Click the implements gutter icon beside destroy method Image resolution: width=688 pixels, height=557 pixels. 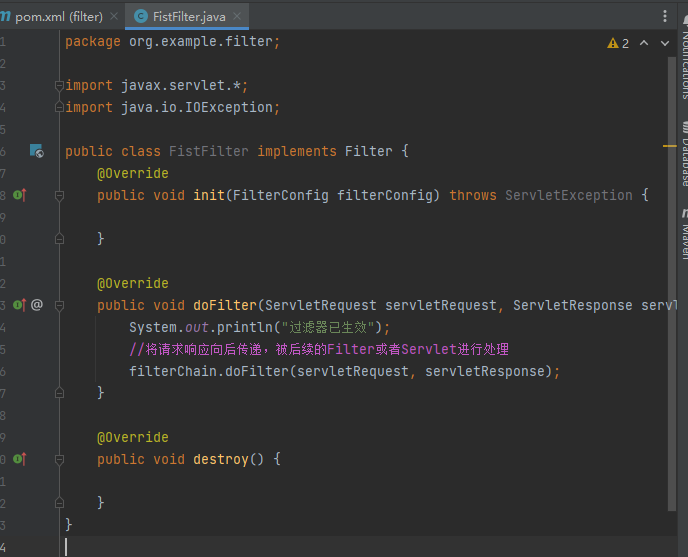19,459
